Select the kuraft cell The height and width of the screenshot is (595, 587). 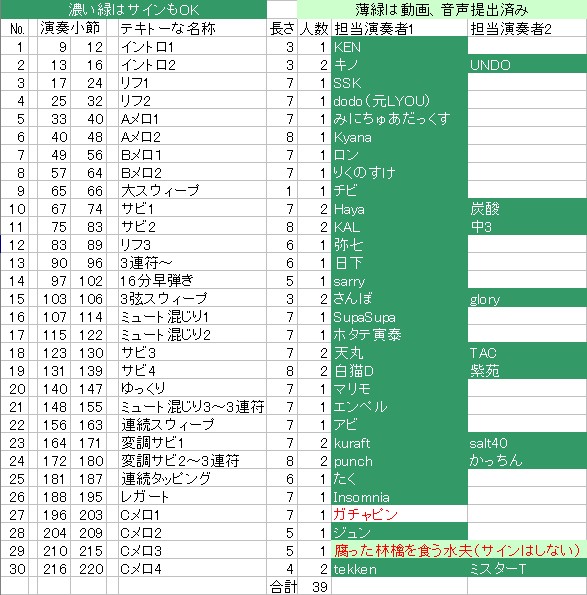[399, 442]
